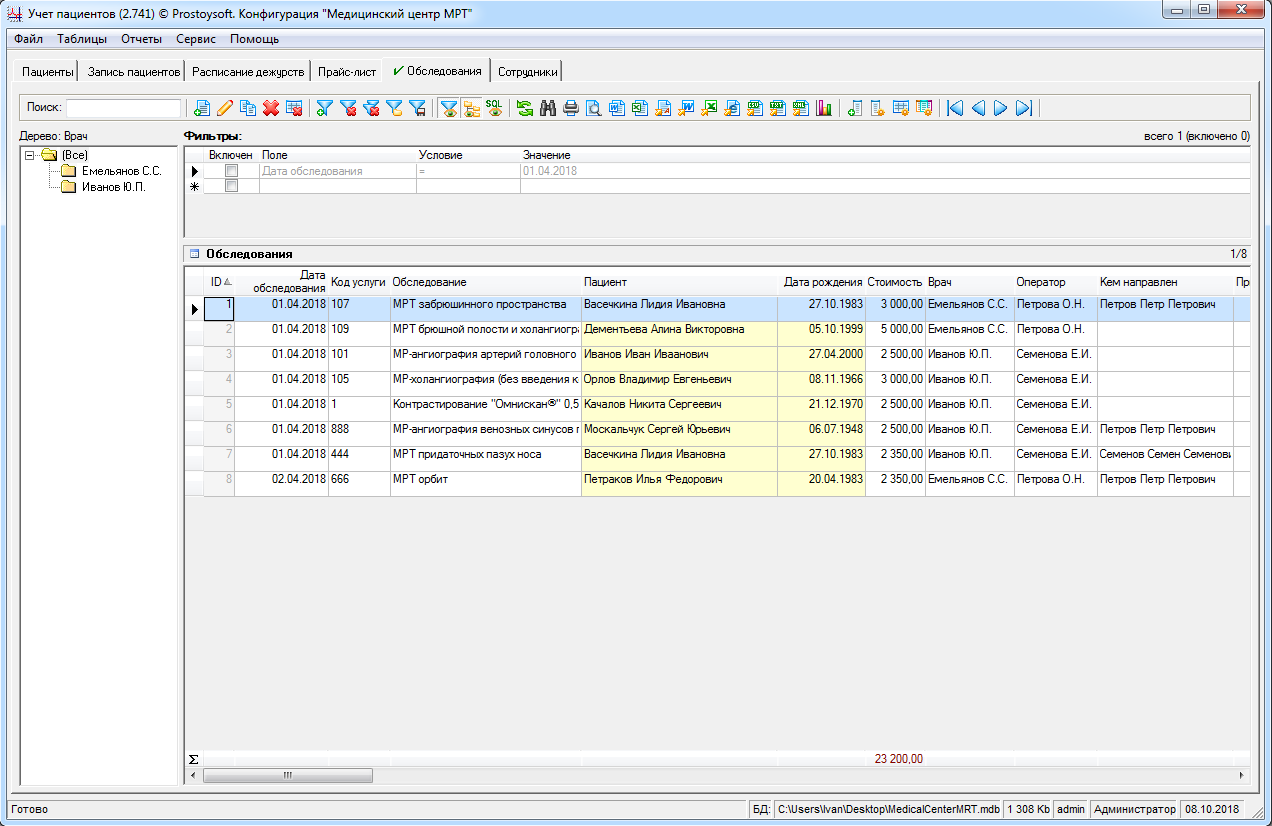
Task: Click the binoculars find icon
Action: click(x=548, y=108)
